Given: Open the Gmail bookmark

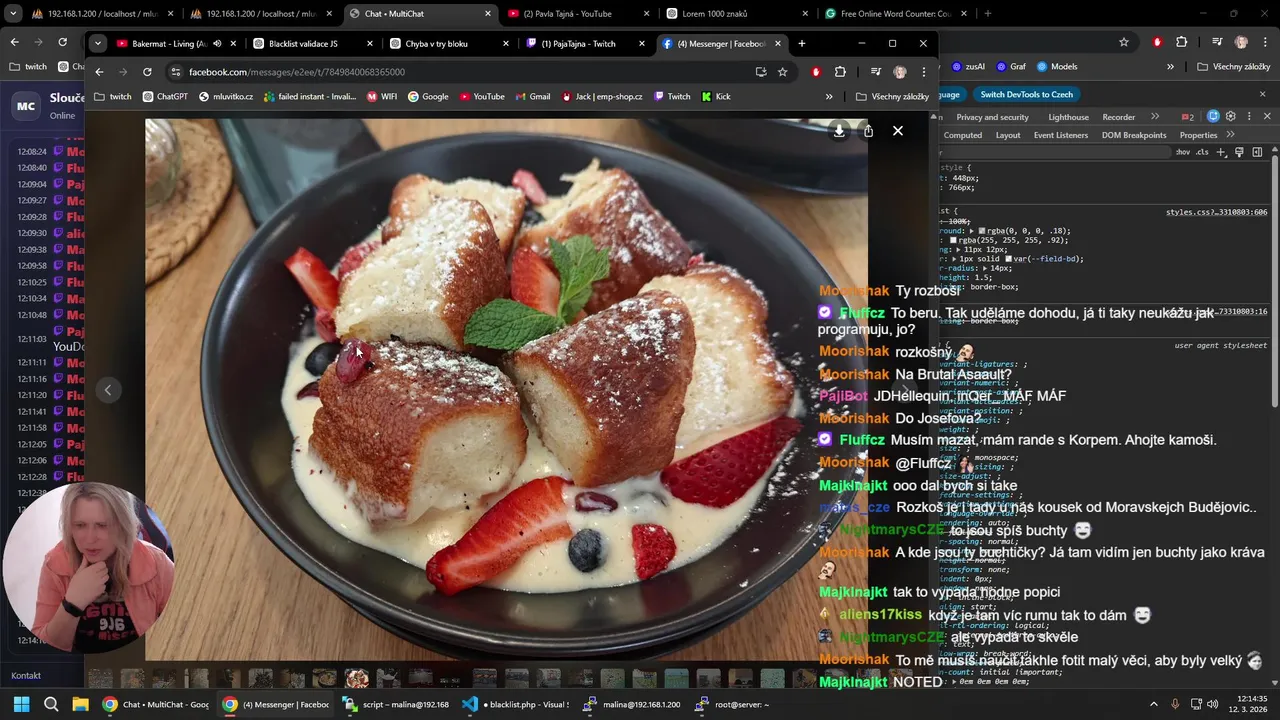Looking at the screenshot, I should coord(532,97).
